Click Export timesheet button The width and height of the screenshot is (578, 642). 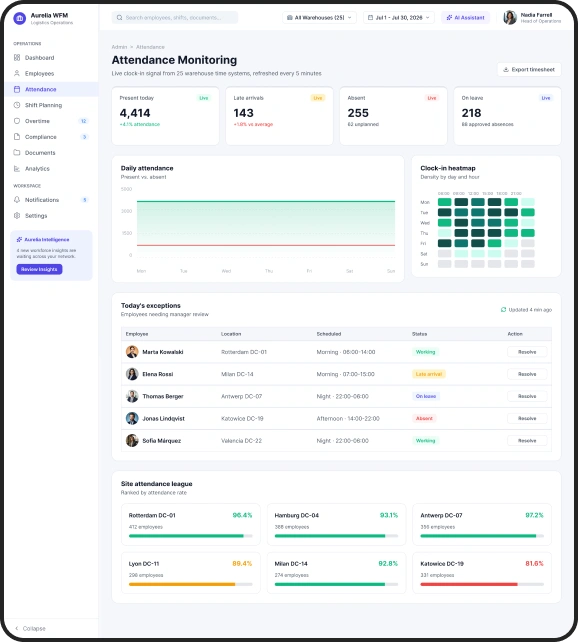pos(529,70)
